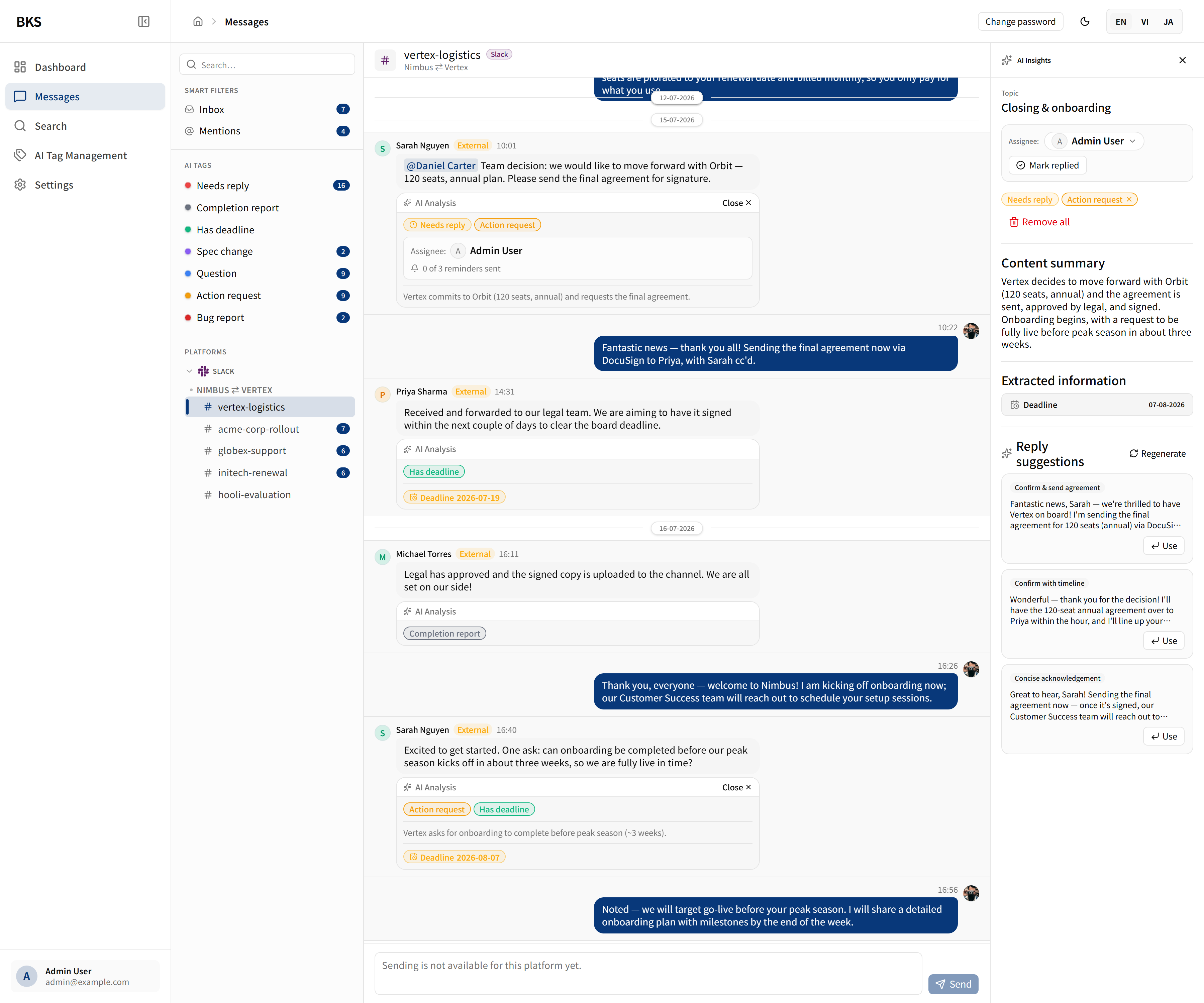
Task: Open Search page in sidebar
Action: click(85, 126)
